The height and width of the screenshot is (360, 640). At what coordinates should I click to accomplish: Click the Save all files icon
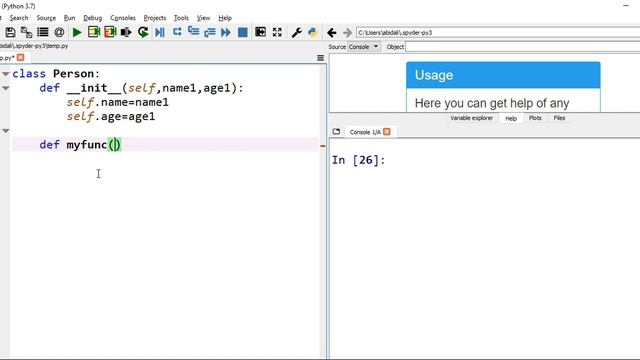coord(27,32)
